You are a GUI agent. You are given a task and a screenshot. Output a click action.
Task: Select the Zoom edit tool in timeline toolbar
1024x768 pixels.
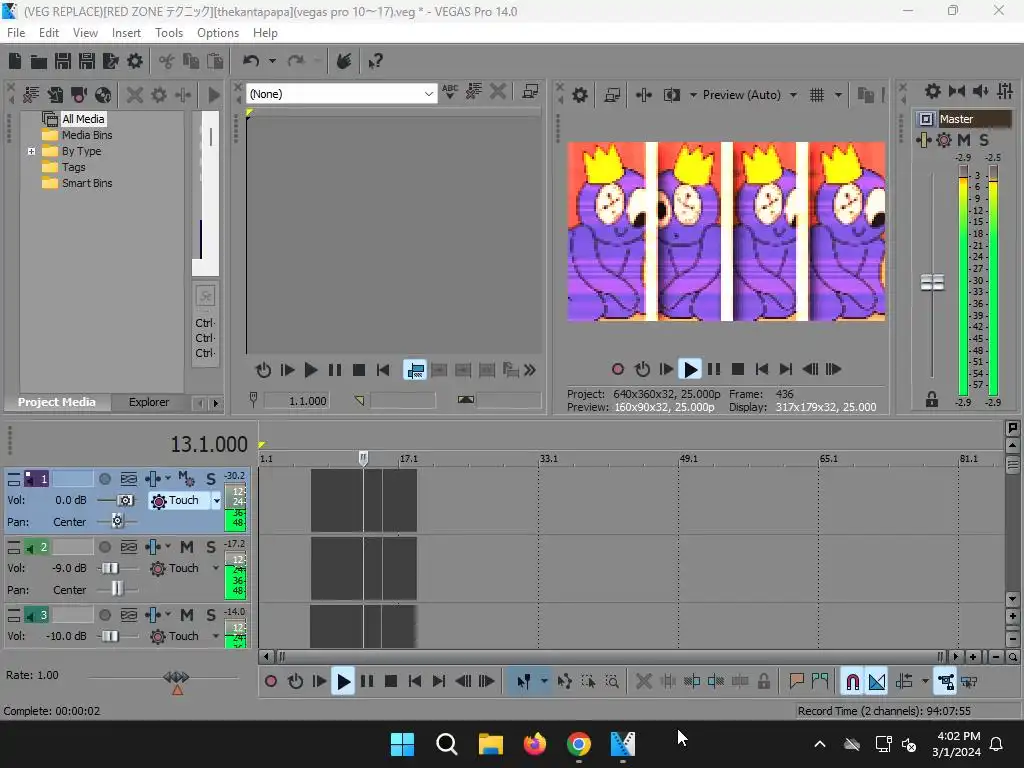612,682
